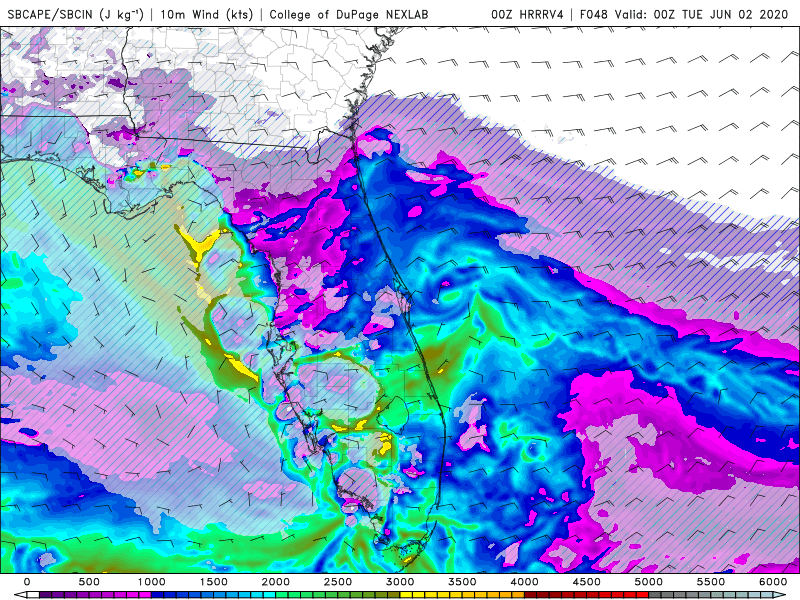Image resolution: width=800 pixels, height=600 pixels.
Task: Click the left arrow end of color bar
Action: pyautogui.click(x=20, y=595)
